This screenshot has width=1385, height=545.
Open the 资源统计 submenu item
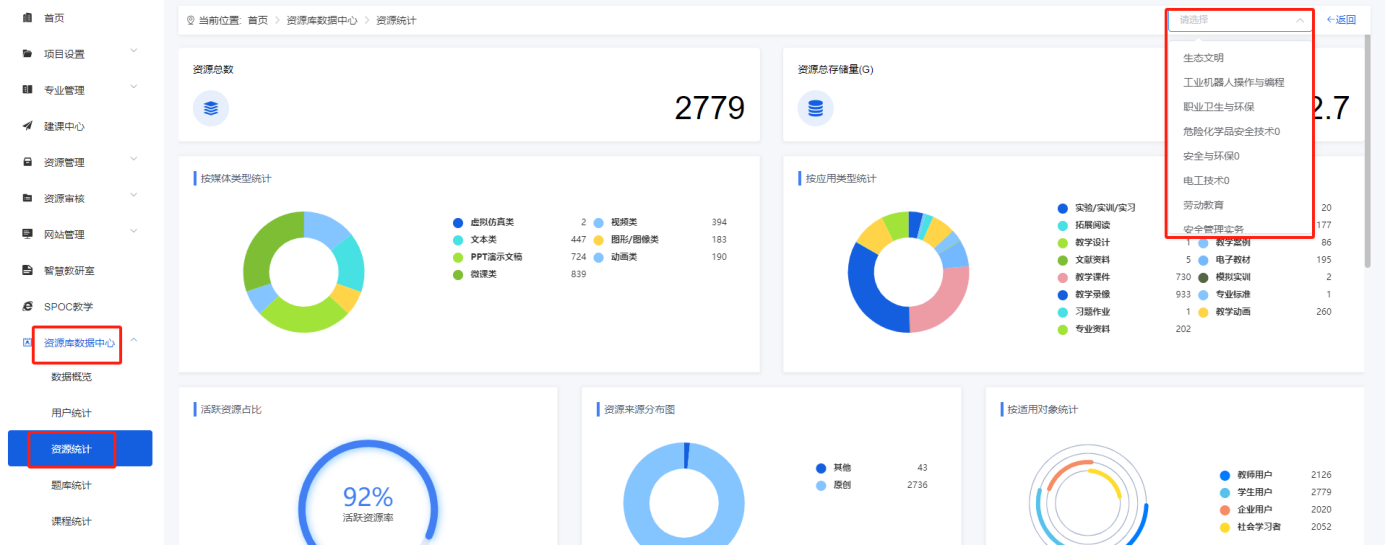[x=80, y=449]
